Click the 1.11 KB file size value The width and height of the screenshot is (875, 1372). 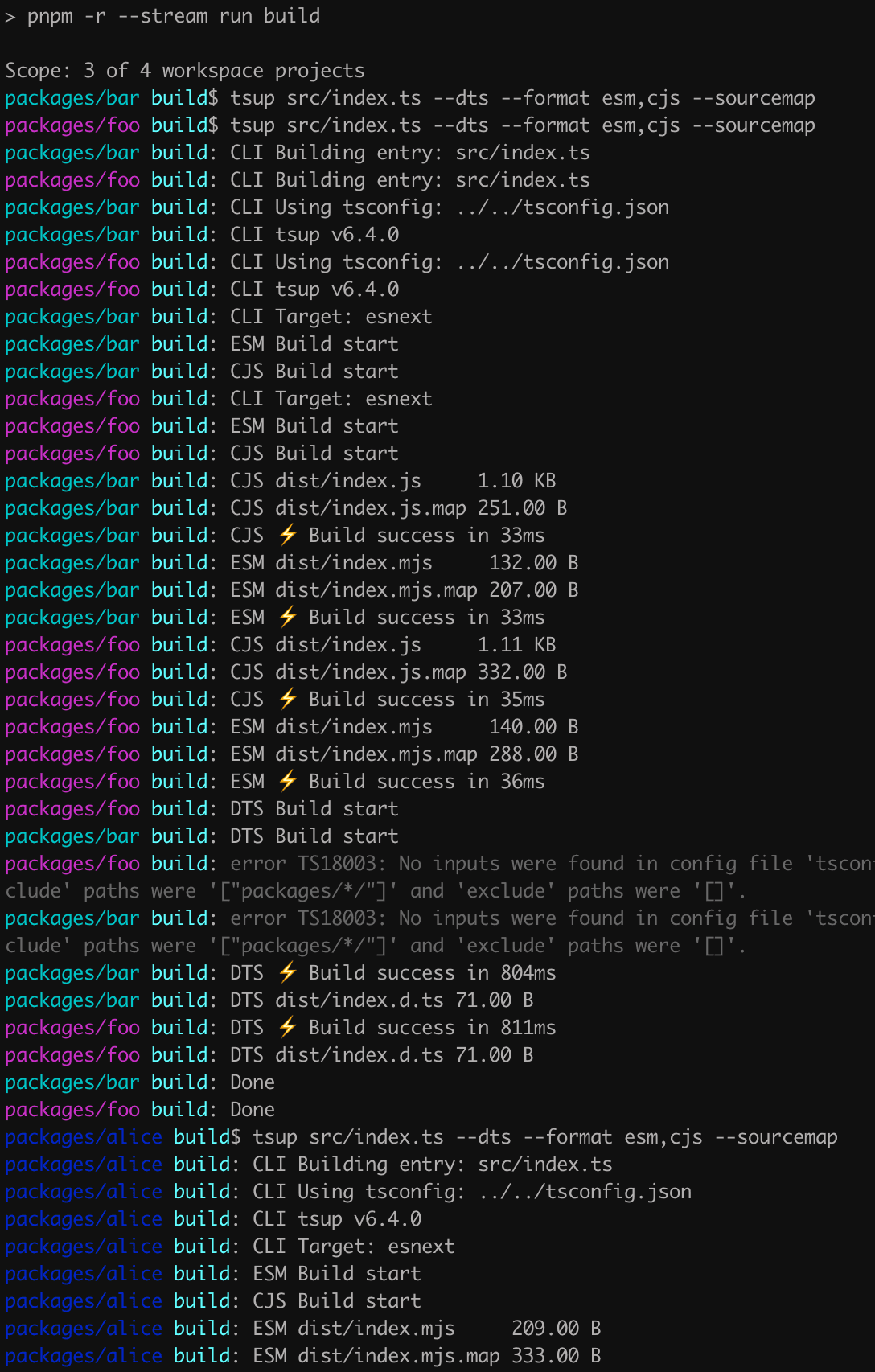(516, 645)
